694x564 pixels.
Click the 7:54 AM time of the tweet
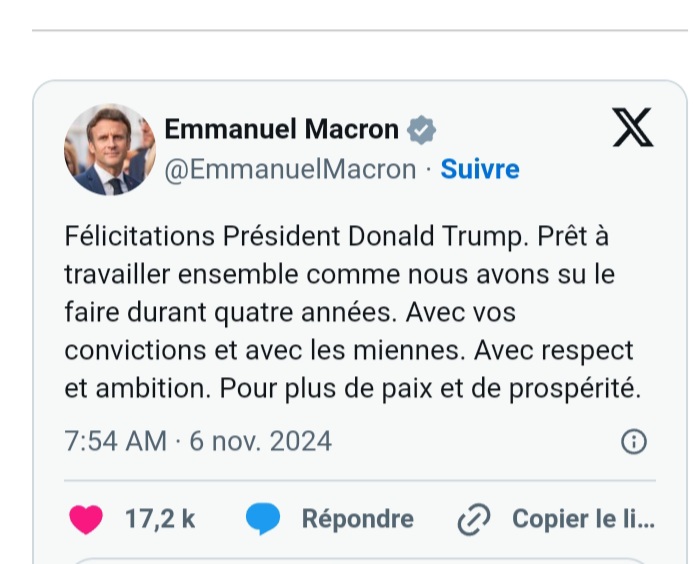(116, 441)
